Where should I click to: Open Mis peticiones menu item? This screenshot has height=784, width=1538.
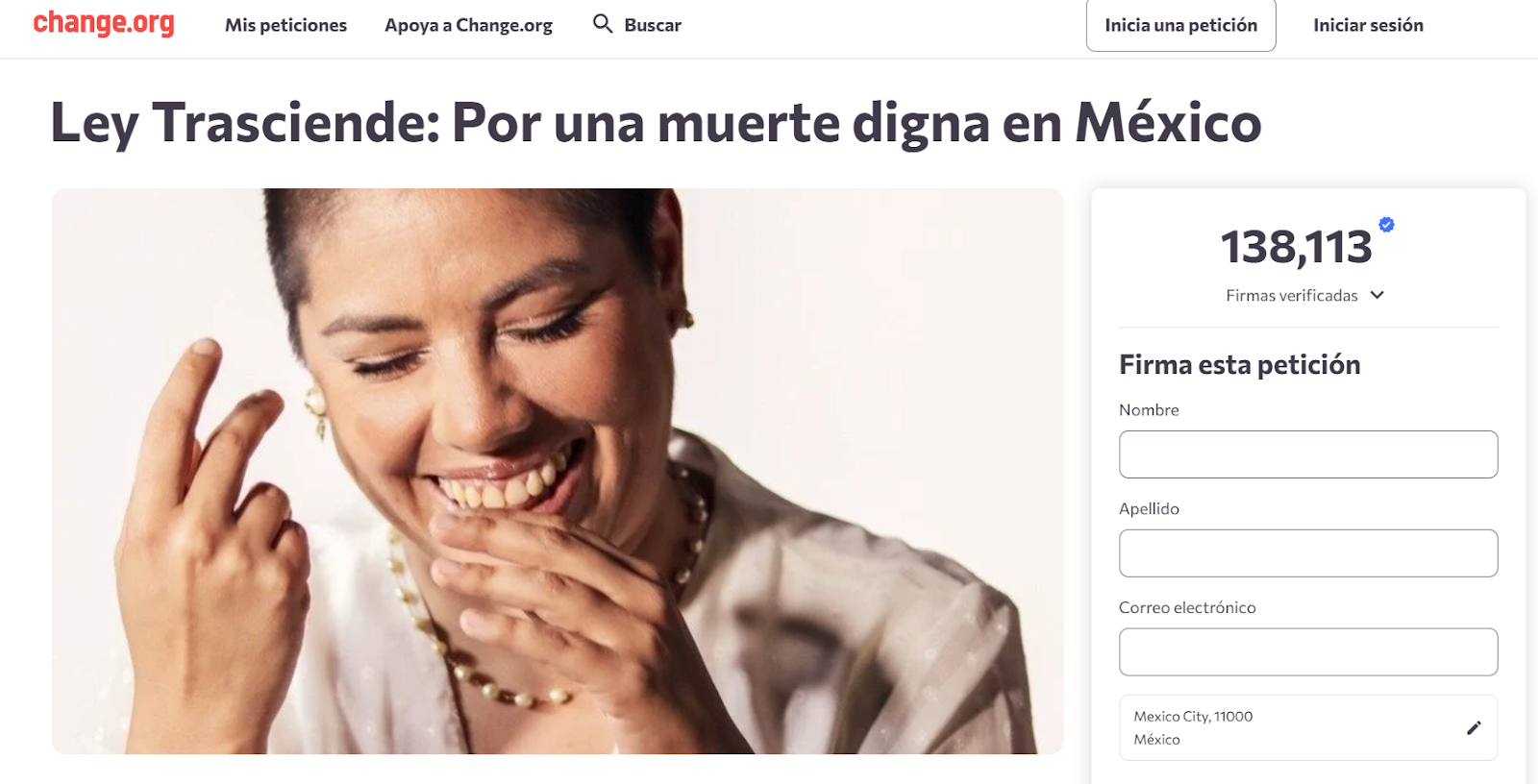(285, 25)
